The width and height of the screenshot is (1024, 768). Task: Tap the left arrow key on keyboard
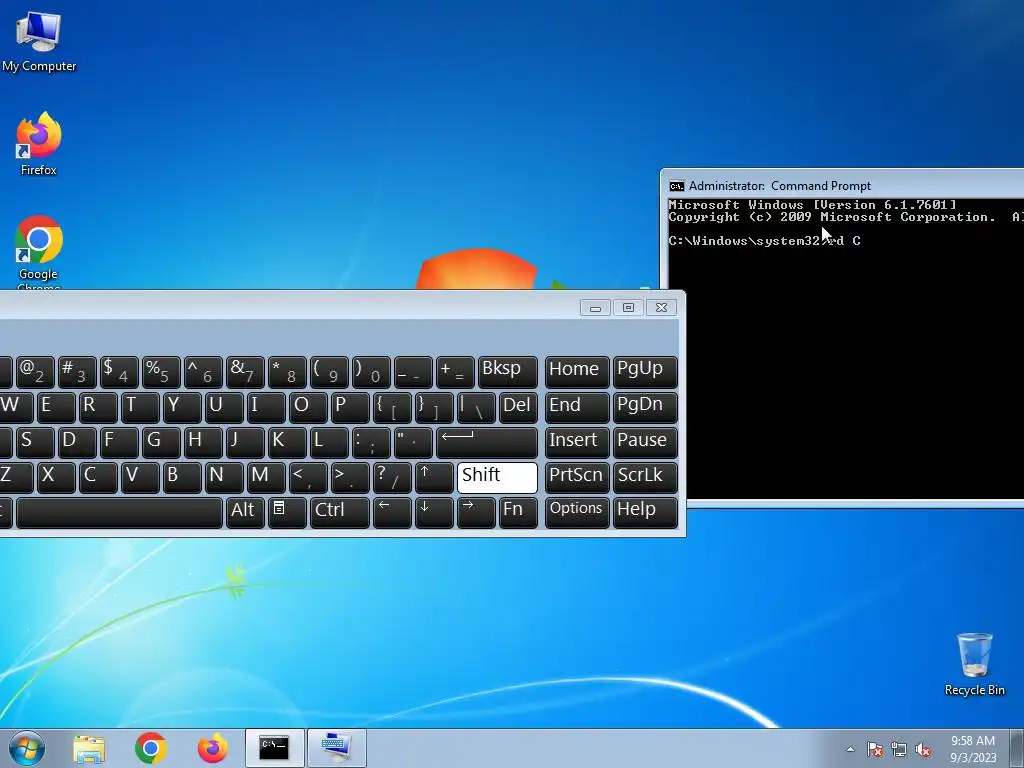tap(392, 513)
